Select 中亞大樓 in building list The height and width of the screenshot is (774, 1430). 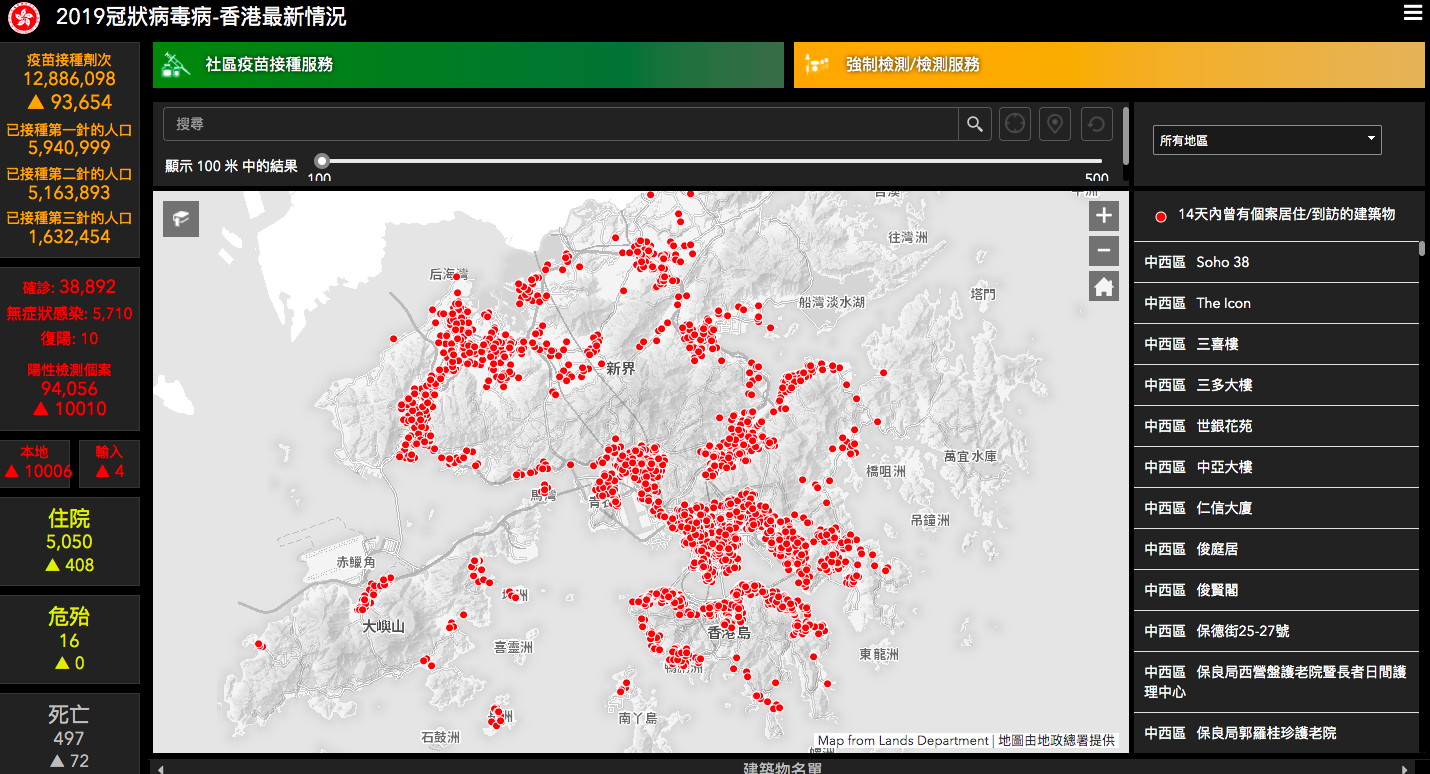click(x=1276, y=467)
